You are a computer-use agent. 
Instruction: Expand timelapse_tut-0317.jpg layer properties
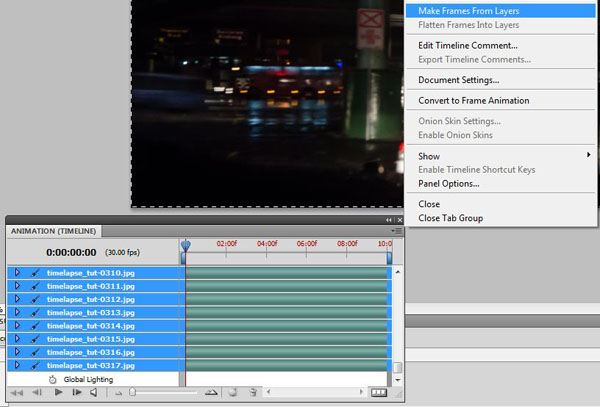tap(17, 365)
